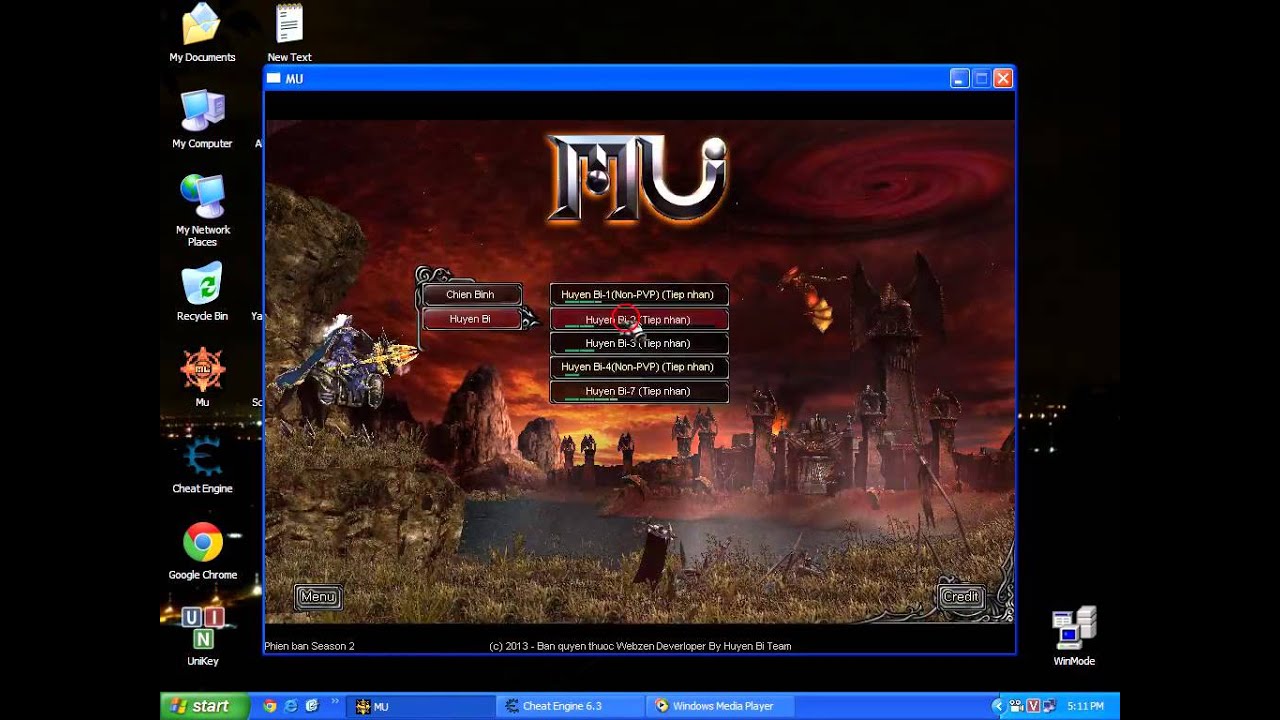
Task: Switch to Cheat Engine 6.3 taskbar item
Action: (x=570, y=706)
